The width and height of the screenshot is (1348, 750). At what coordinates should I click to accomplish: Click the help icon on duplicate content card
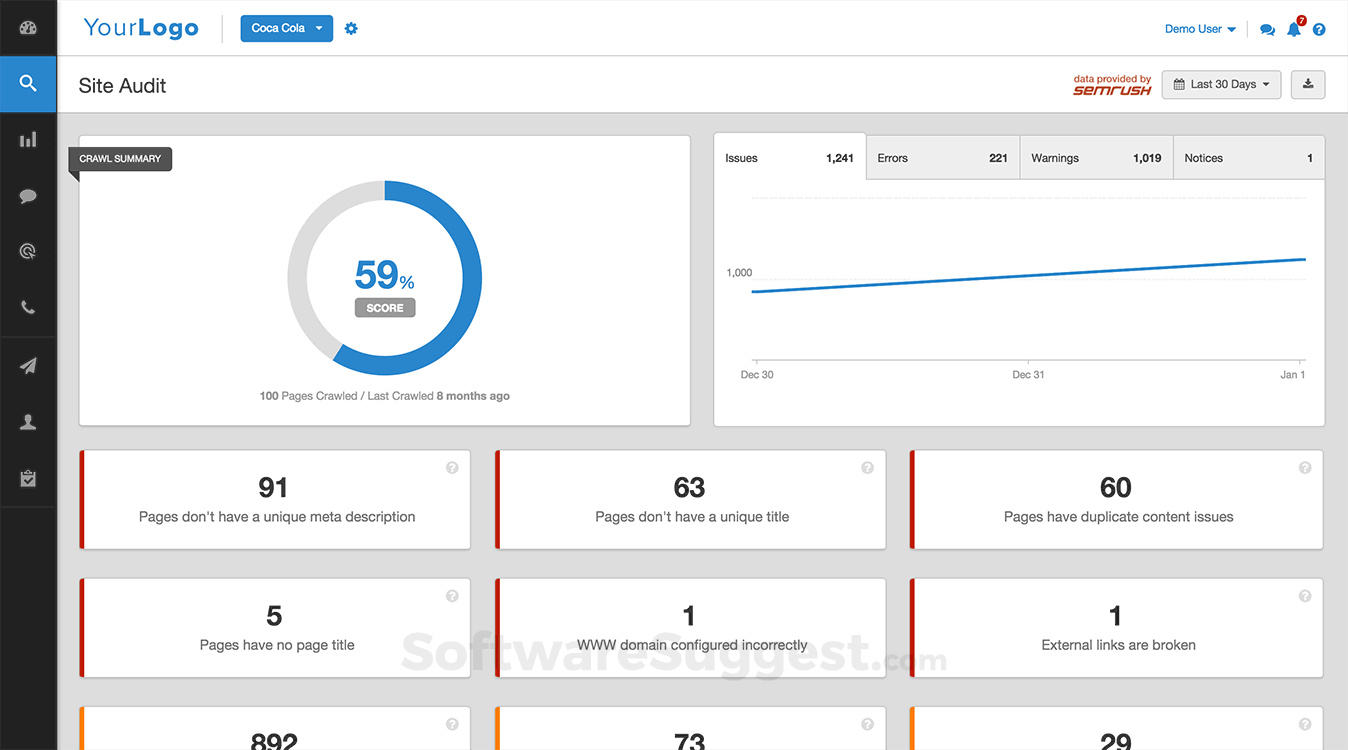pos(1305,467)
